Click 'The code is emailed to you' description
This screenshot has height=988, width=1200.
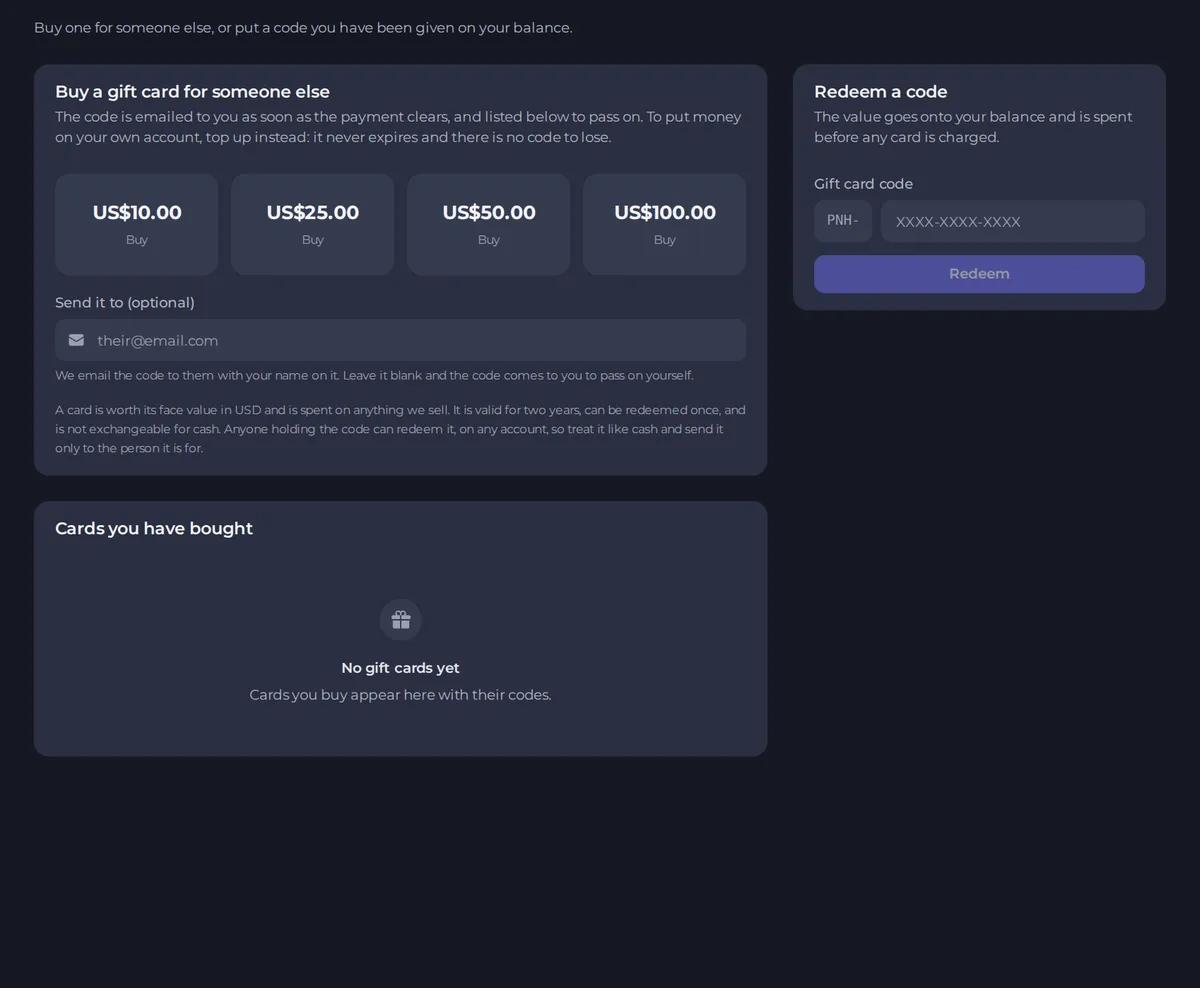pyautogui.click(x=398, y=127)
